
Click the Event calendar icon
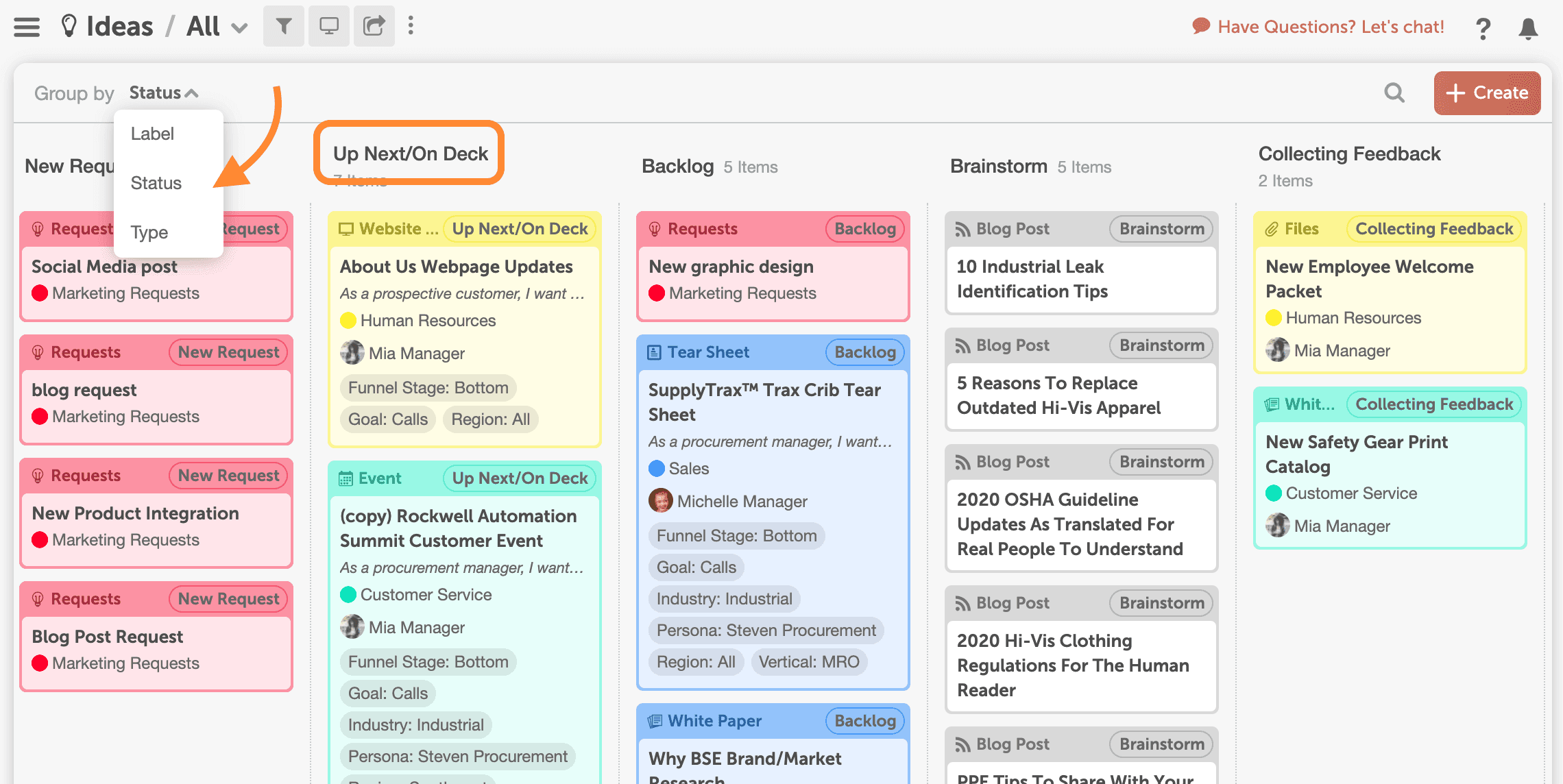(346, 478)
